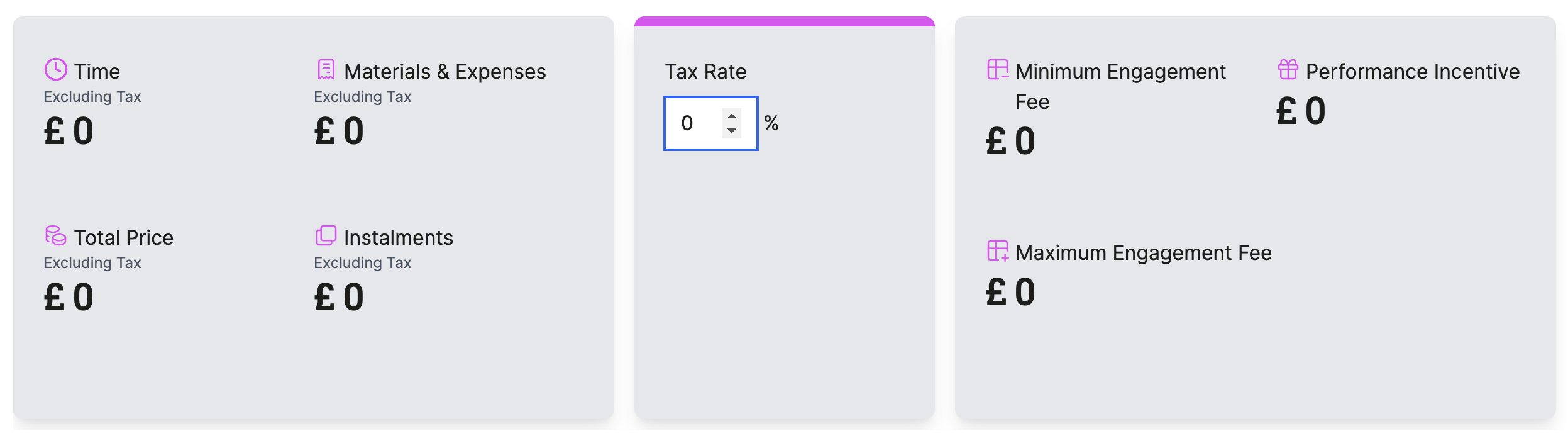Image resolution: width=1568 pixels, height=438 pixels.
Task: Click the clock icon beside Time
Action: [x=55, y=70]
